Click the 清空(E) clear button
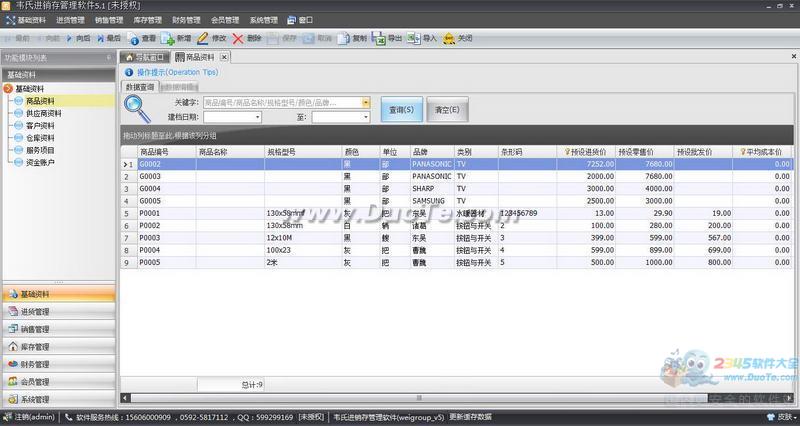Viewport: 800px width, 426px height. point(447,110)
